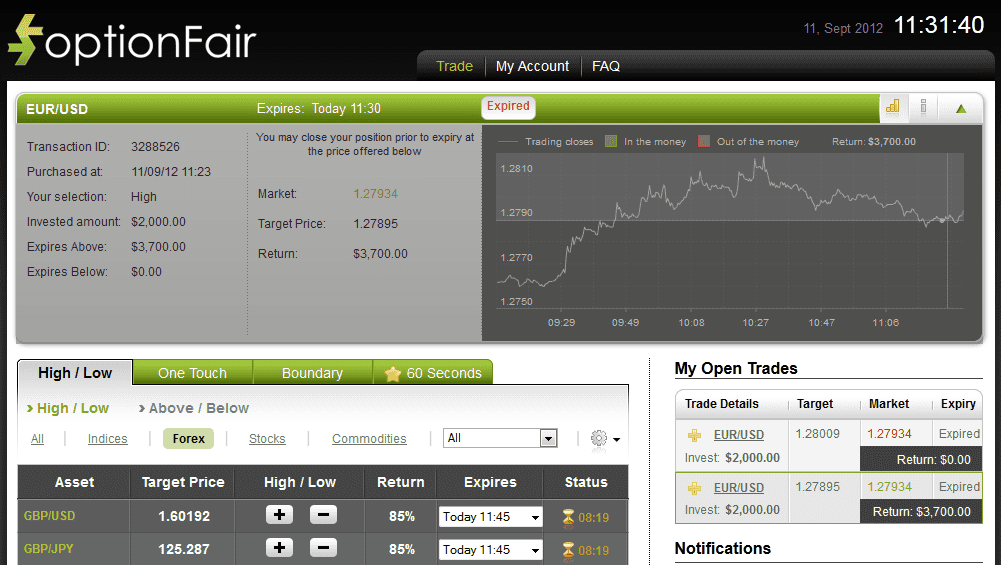Open the info icon in EUR/USD header

(923, 107)
